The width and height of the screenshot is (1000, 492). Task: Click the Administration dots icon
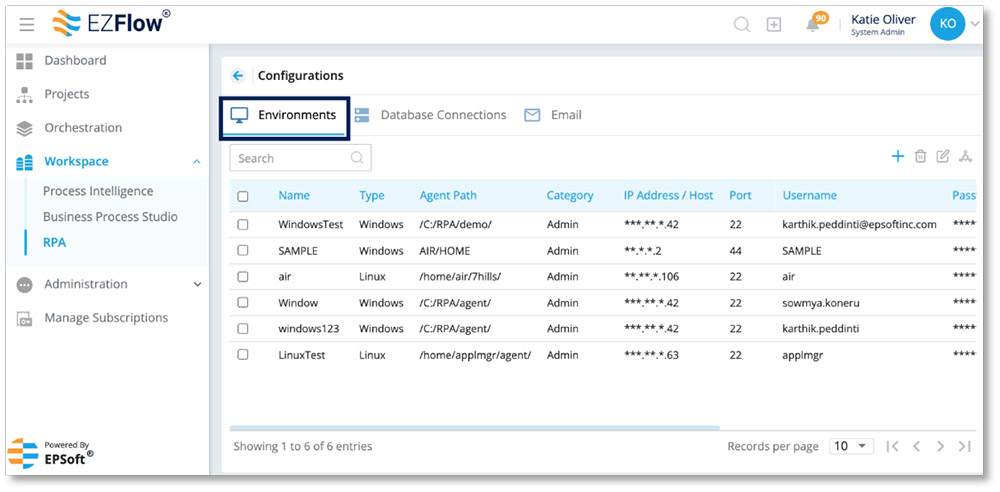24,285
